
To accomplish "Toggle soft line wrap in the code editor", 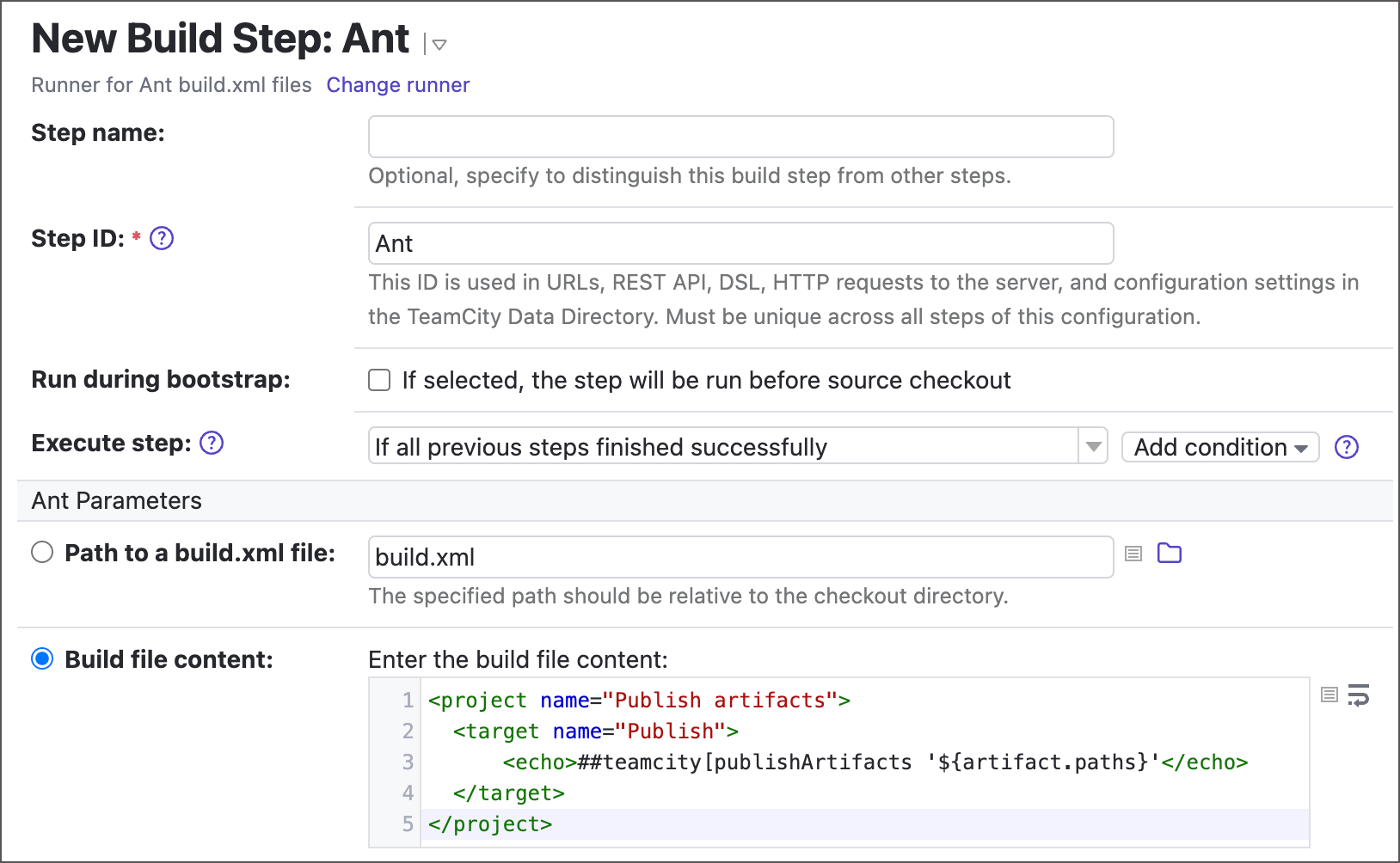I will 1360,696.
